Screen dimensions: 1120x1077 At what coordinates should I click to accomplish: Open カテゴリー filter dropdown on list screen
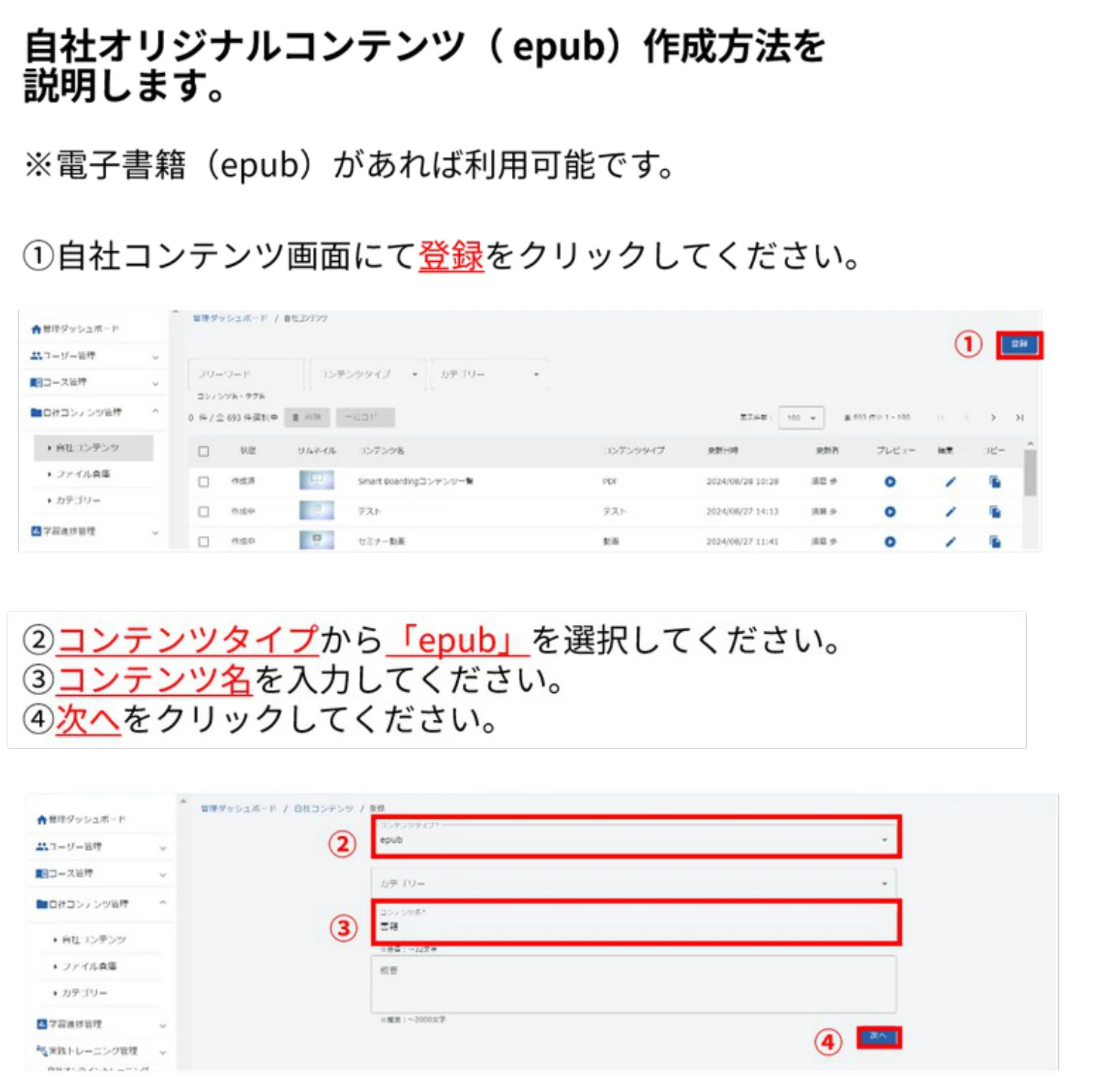pyautogui.click(x=490, y=374)
